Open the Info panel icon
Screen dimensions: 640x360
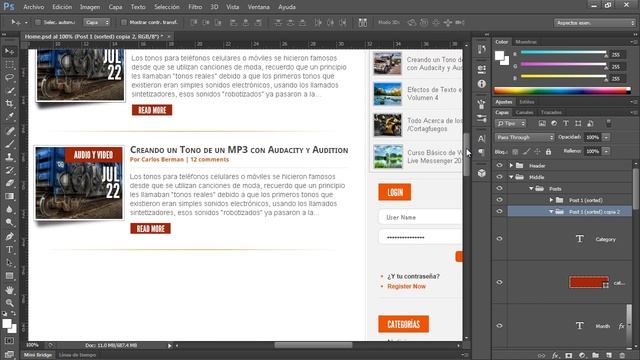482,84
